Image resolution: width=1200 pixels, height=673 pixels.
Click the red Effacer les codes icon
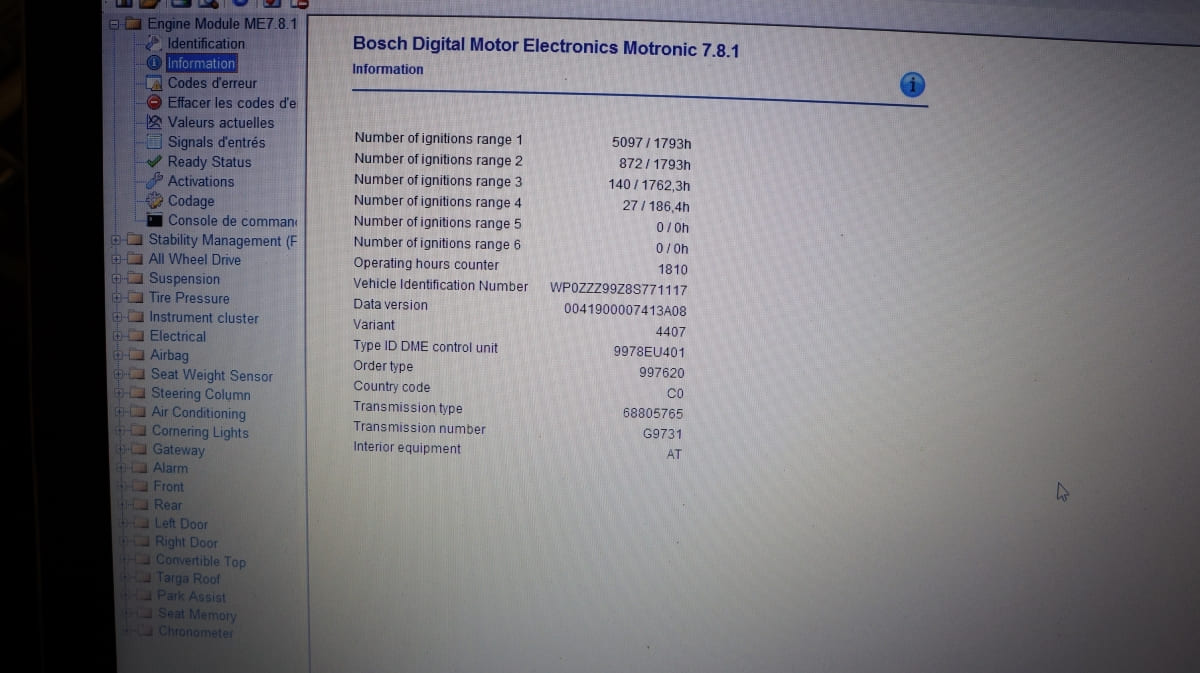click(154, 103)
